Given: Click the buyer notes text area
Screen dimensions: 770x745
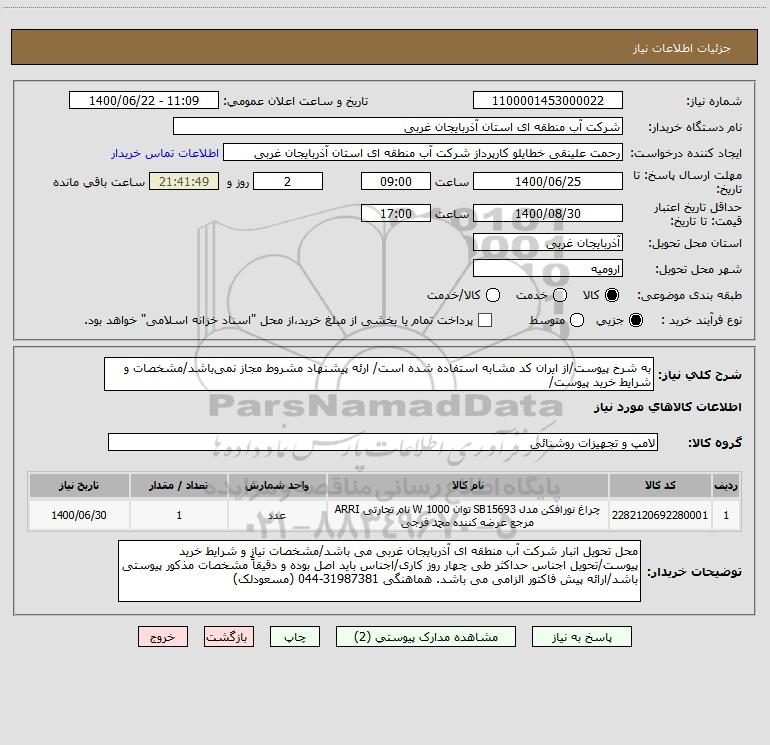Looking at the screenshot, I should (x=380, y=571).
